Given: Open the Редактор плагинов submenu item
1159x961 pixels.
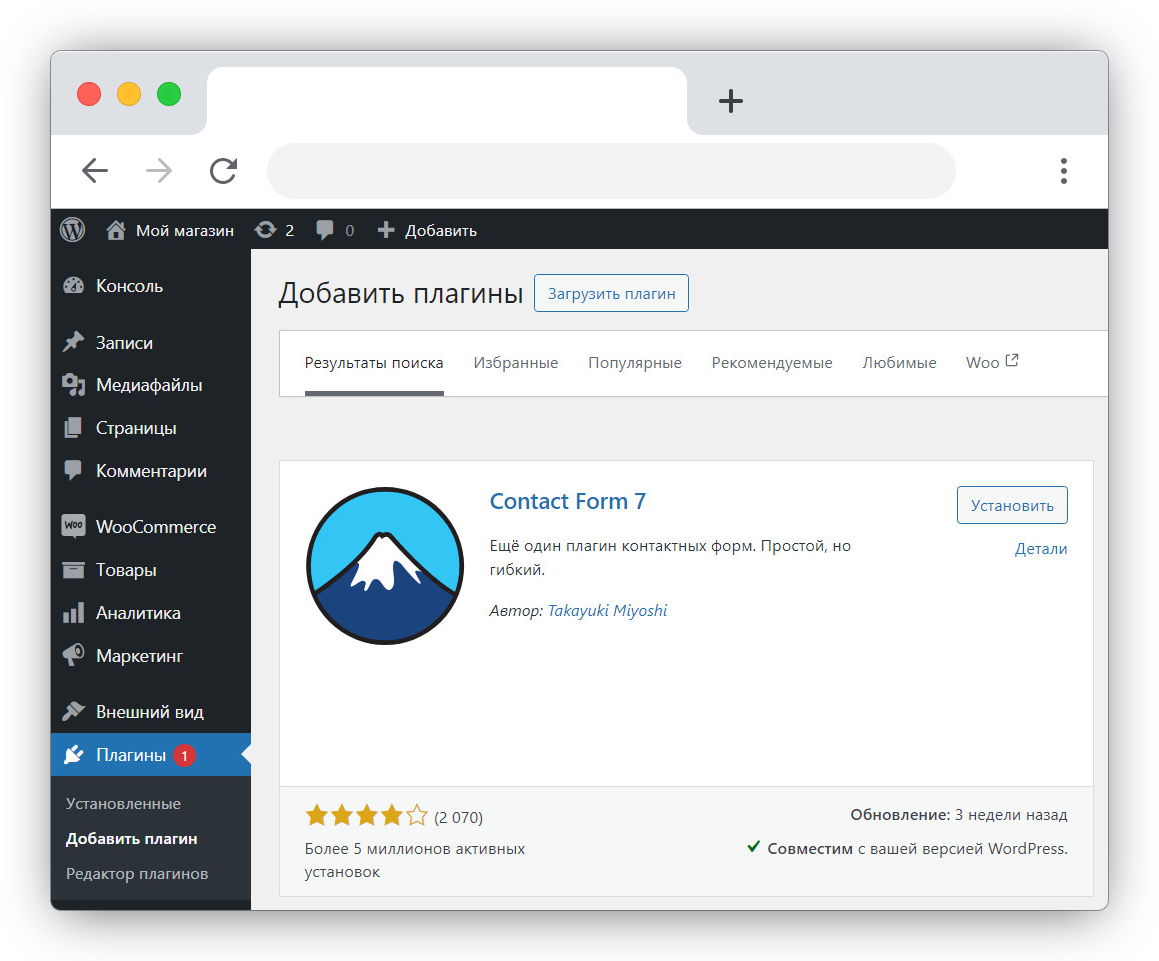Looking at the screenshot, I should 137,874.
